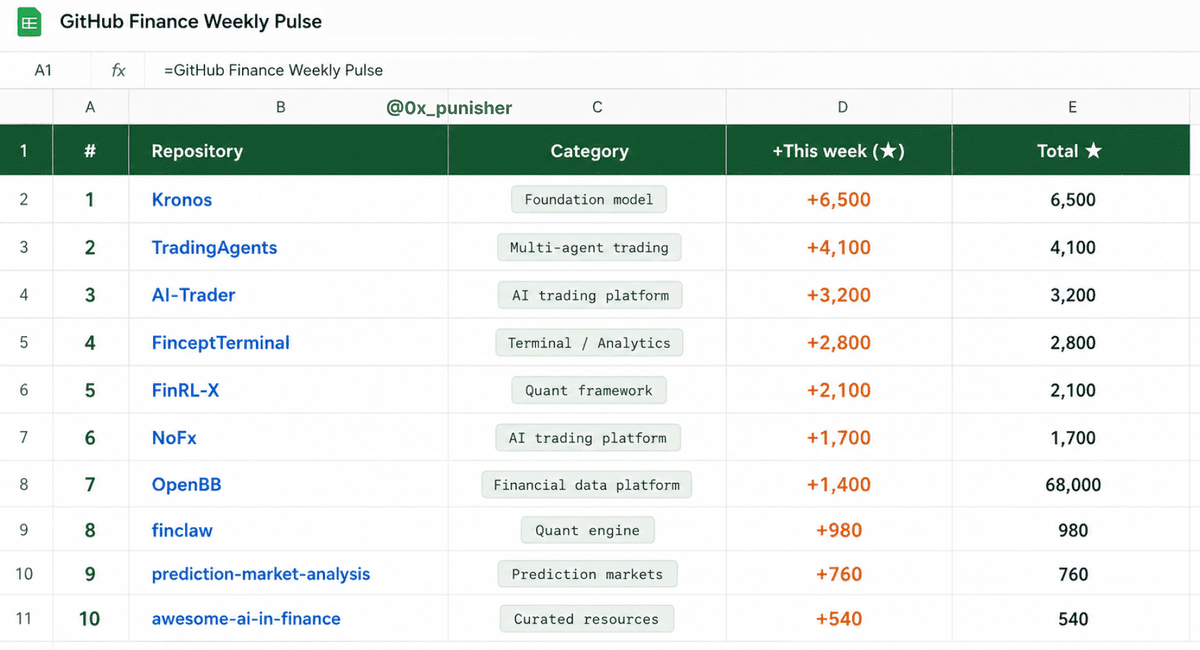The height and width of the screenshot is (650, 1200).
Task: Click the +980 weekly stars cell
Action: [x=839, y=530]
